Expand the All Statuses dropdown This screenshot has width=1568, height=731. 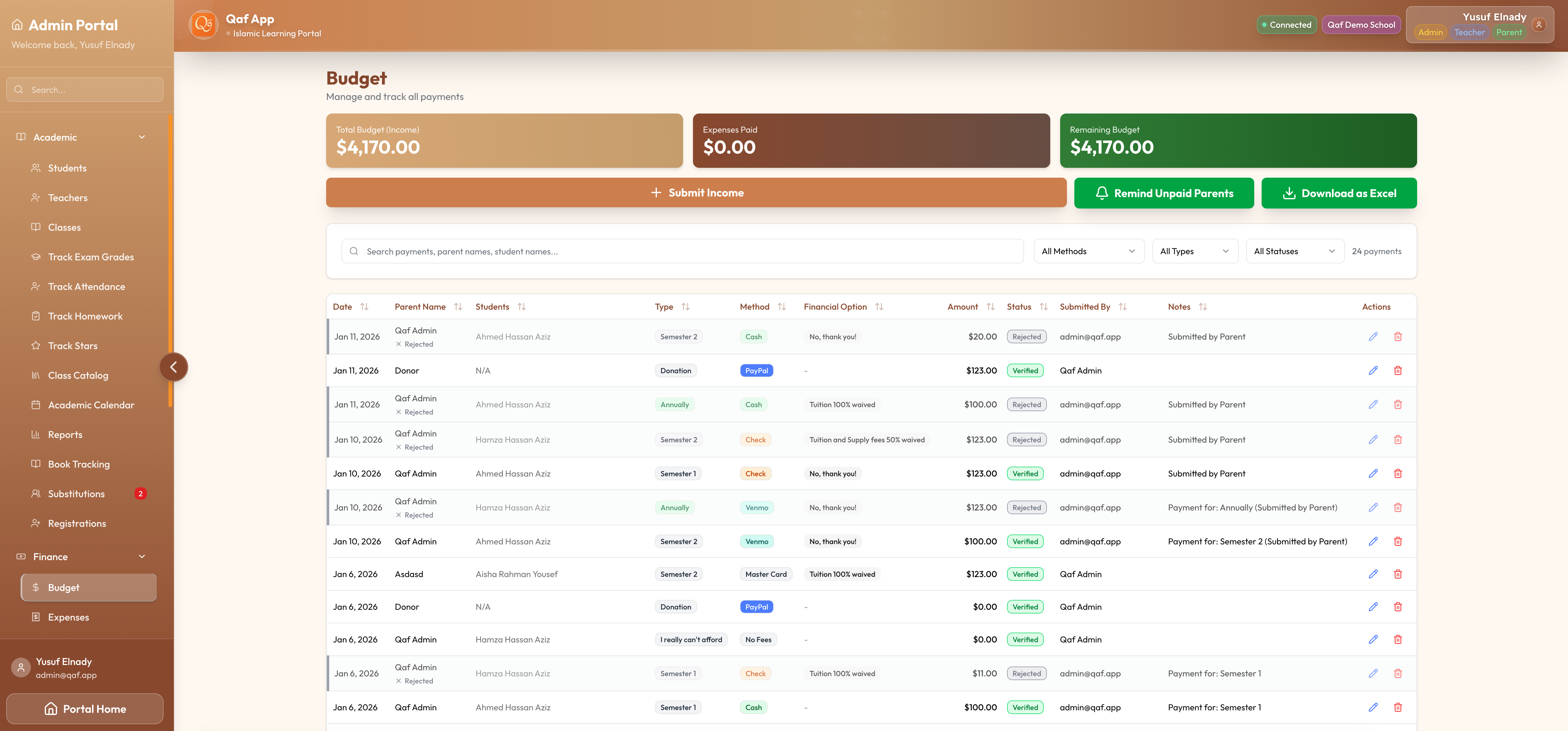click(1295, 251)
